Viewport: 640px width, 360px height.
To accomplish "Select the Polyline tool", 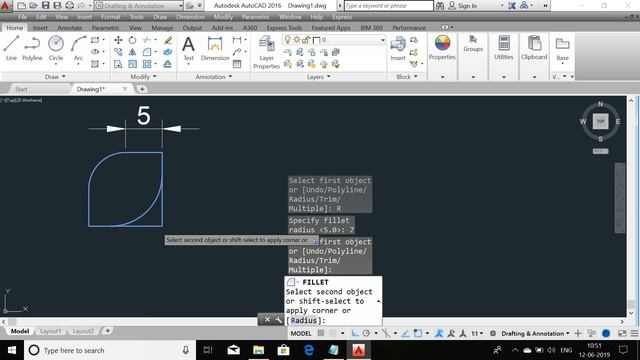I will 32,48.
